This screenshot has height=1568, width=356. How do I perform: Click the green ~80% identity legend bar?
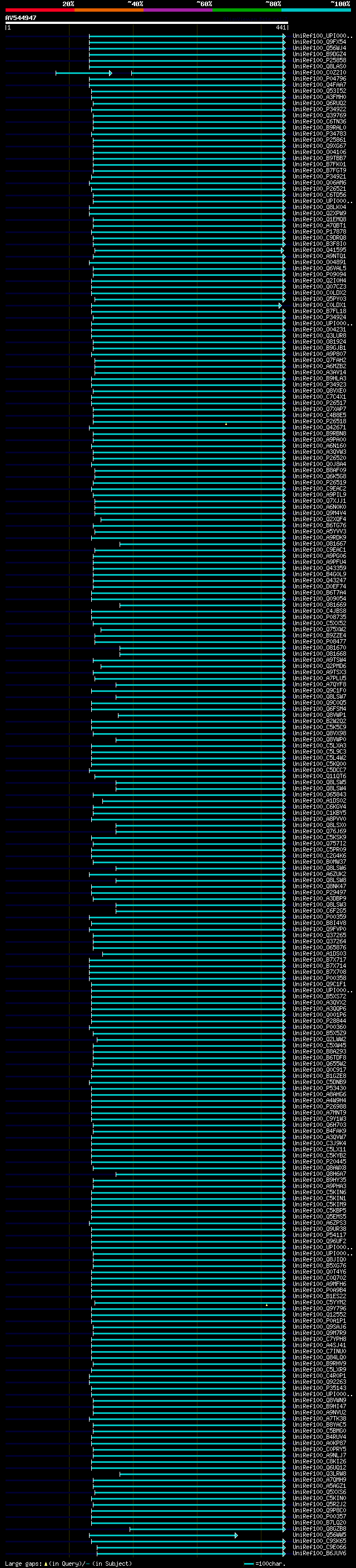pos(247,10)
